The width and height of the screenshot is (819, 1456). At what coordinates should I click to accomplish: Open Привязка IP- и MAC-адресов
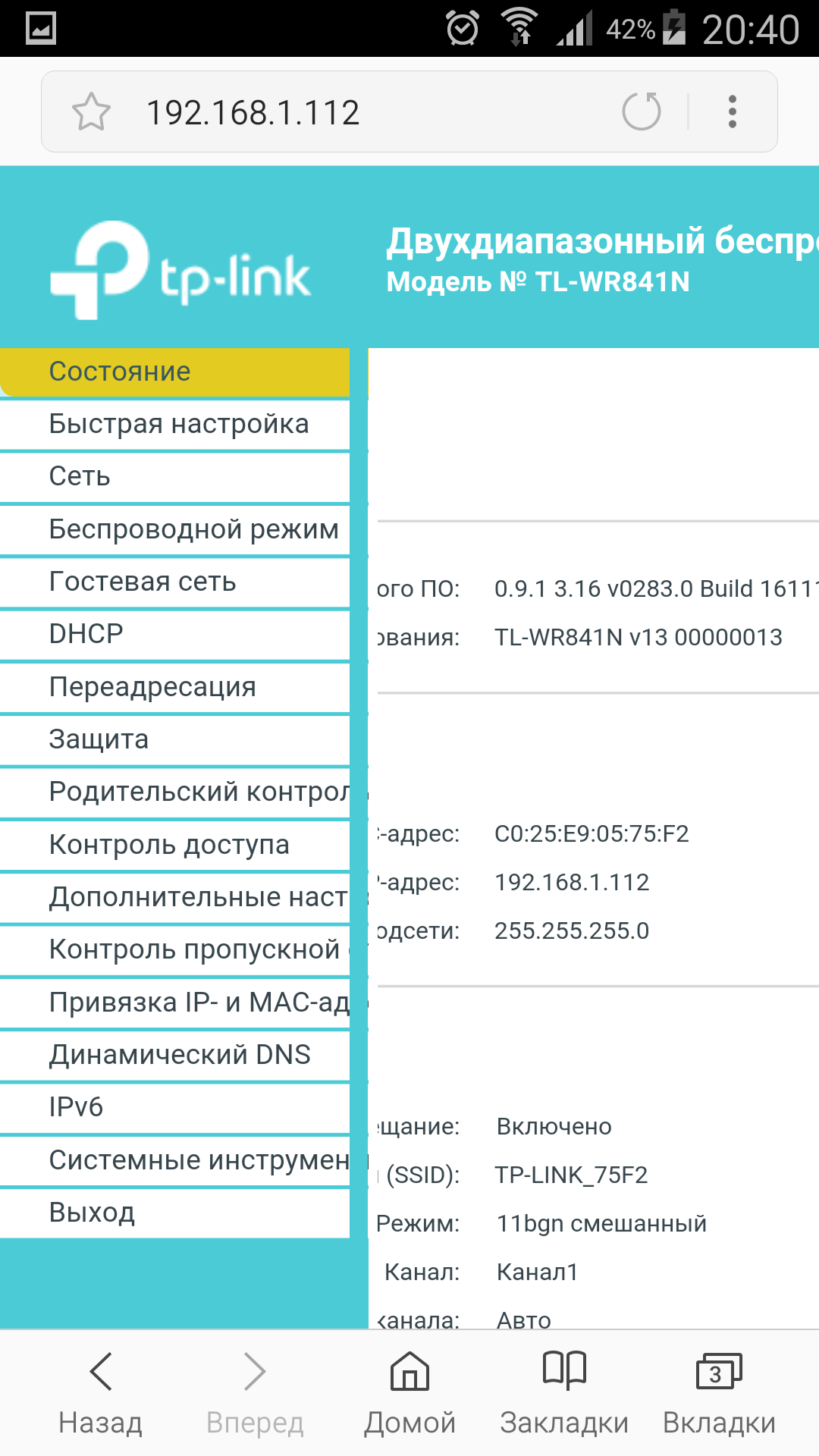174,1003
